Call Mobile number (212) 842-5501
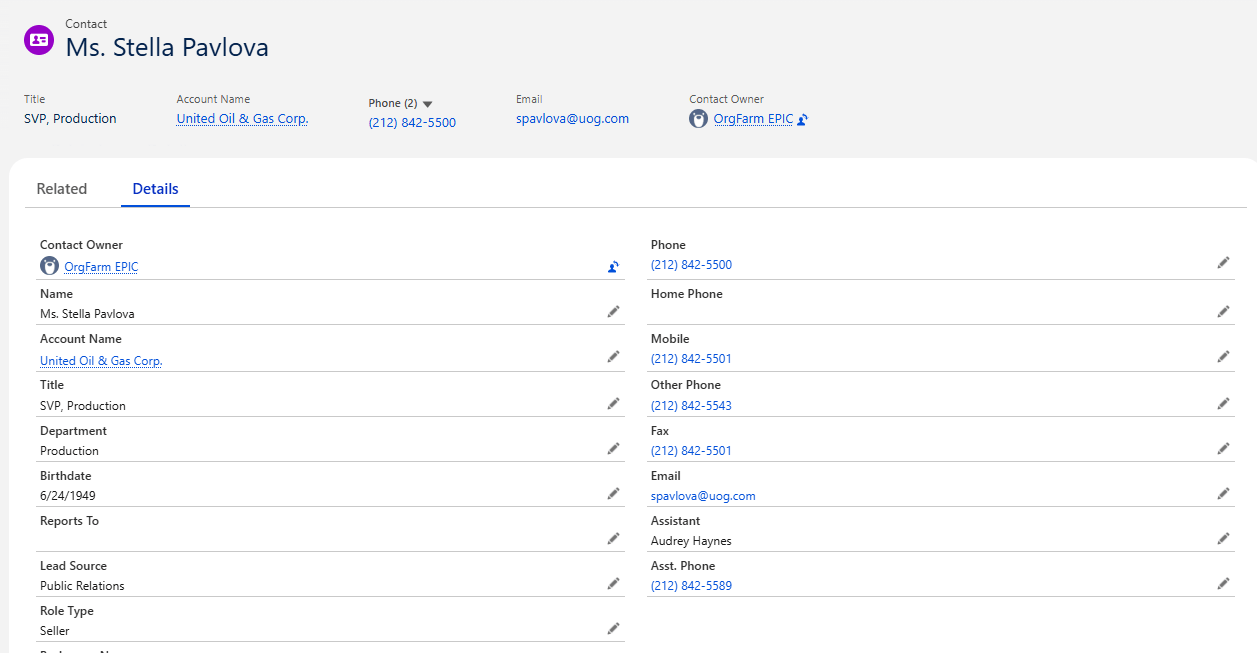The height and width of the screenshot is (653, 1257). pyautogui.click(x=691, y=359)
